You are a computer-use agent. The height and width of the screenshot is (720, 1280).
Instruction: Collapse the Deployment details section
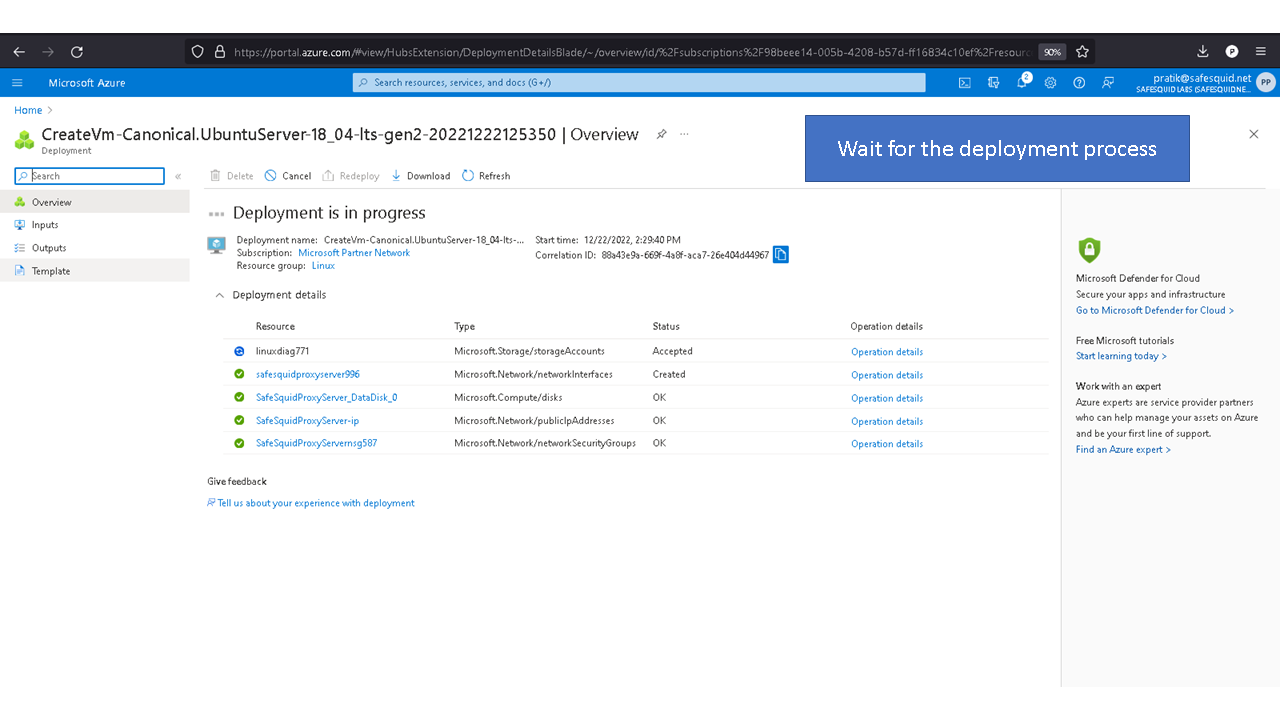(x=220, y=296)
